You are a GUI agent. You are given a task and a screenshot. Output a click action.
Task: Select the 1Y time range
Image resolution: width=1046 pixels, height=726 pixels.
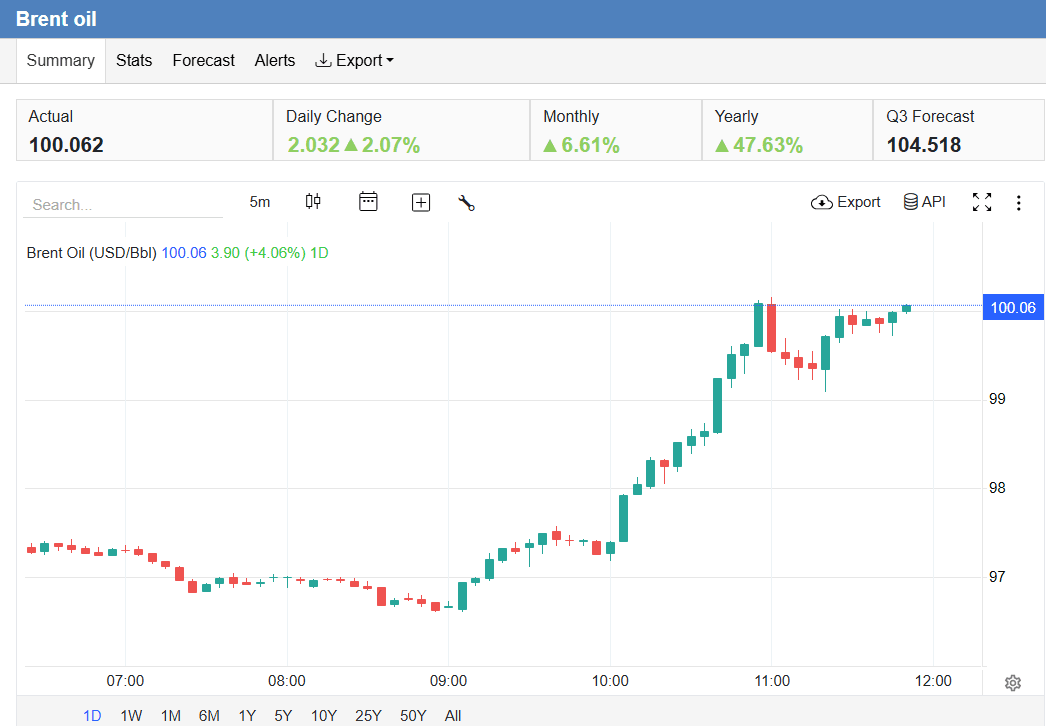(x=247, y=715)
